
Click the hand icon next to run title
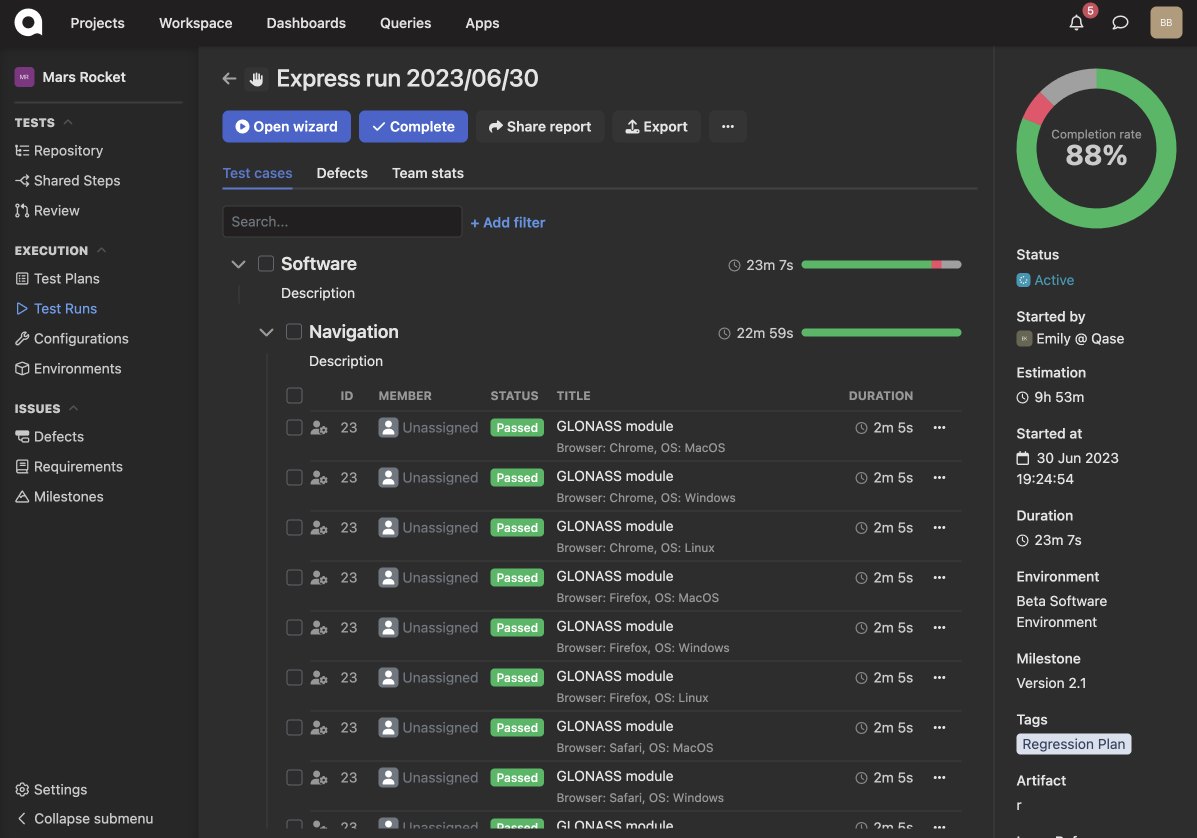pyautogui.click(x=257, y=79)
